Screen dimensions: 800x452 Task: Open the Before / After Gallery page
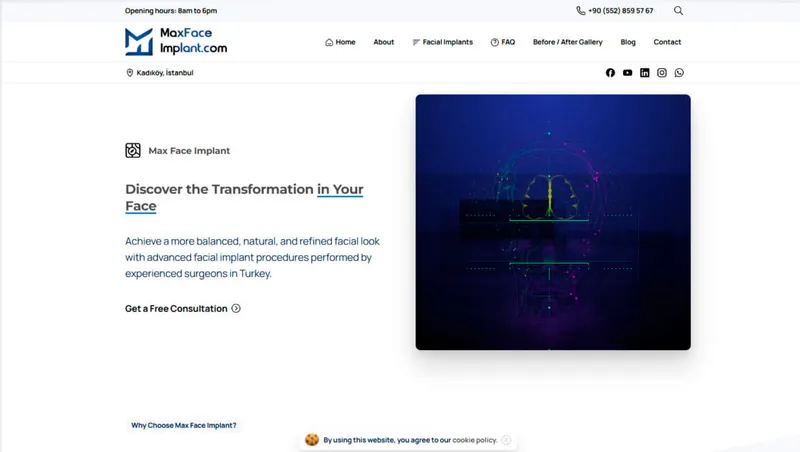[x=567, y=42]
